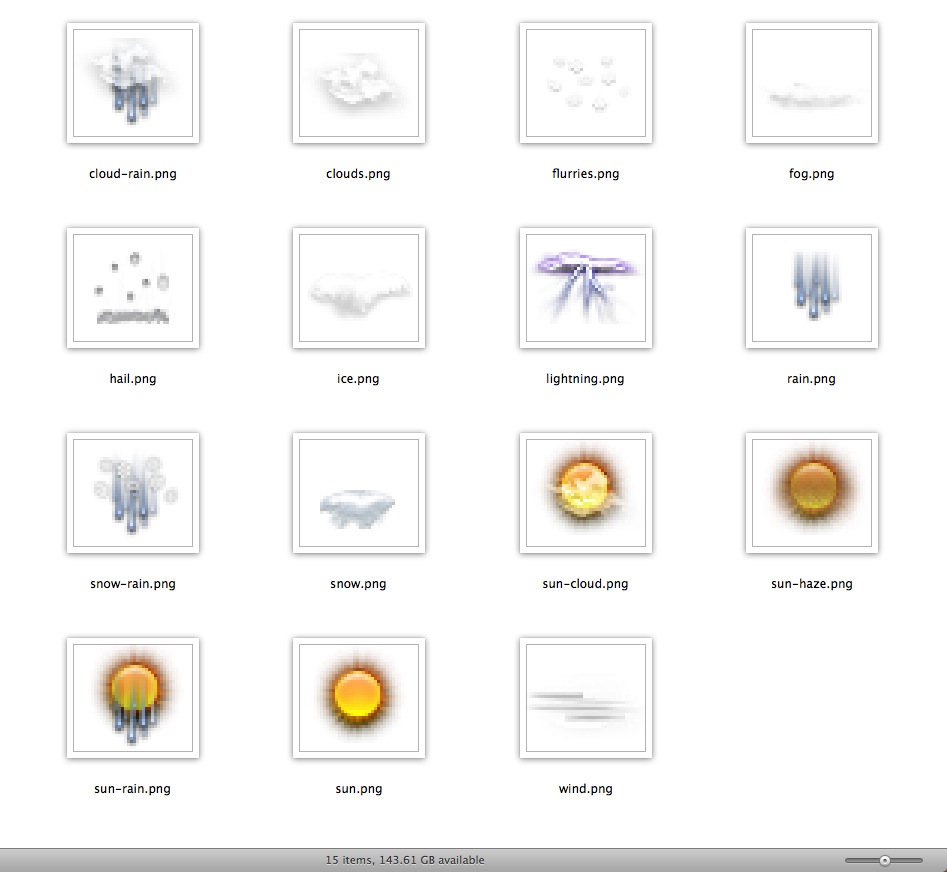Select the rain.png thumbnail icon

[x=812, y=288]
